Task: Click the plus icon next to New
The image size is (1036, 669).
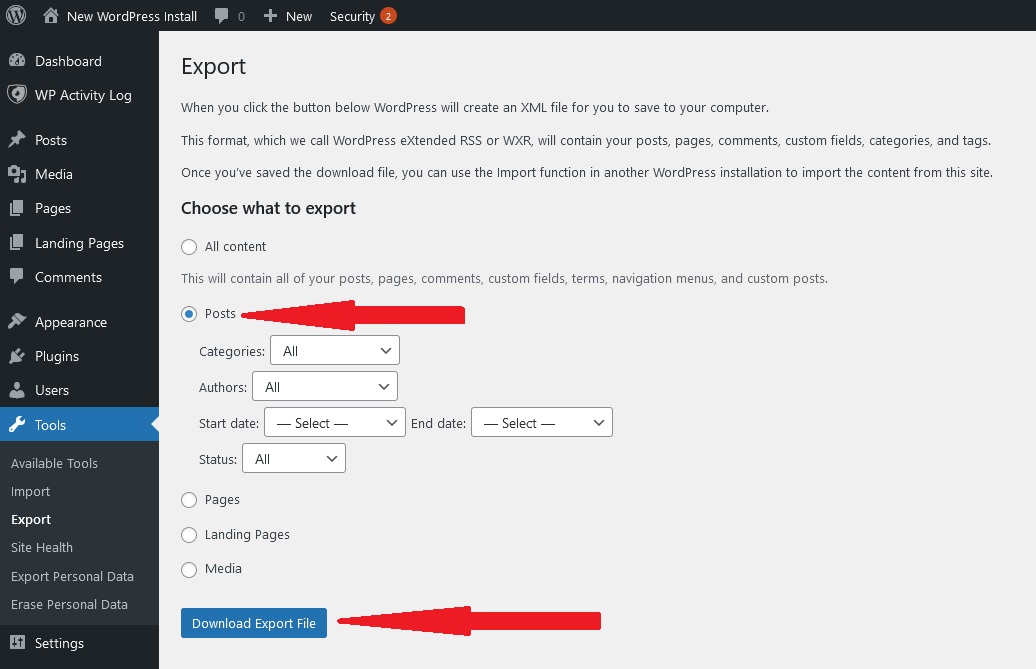Action: pos(270,16)
